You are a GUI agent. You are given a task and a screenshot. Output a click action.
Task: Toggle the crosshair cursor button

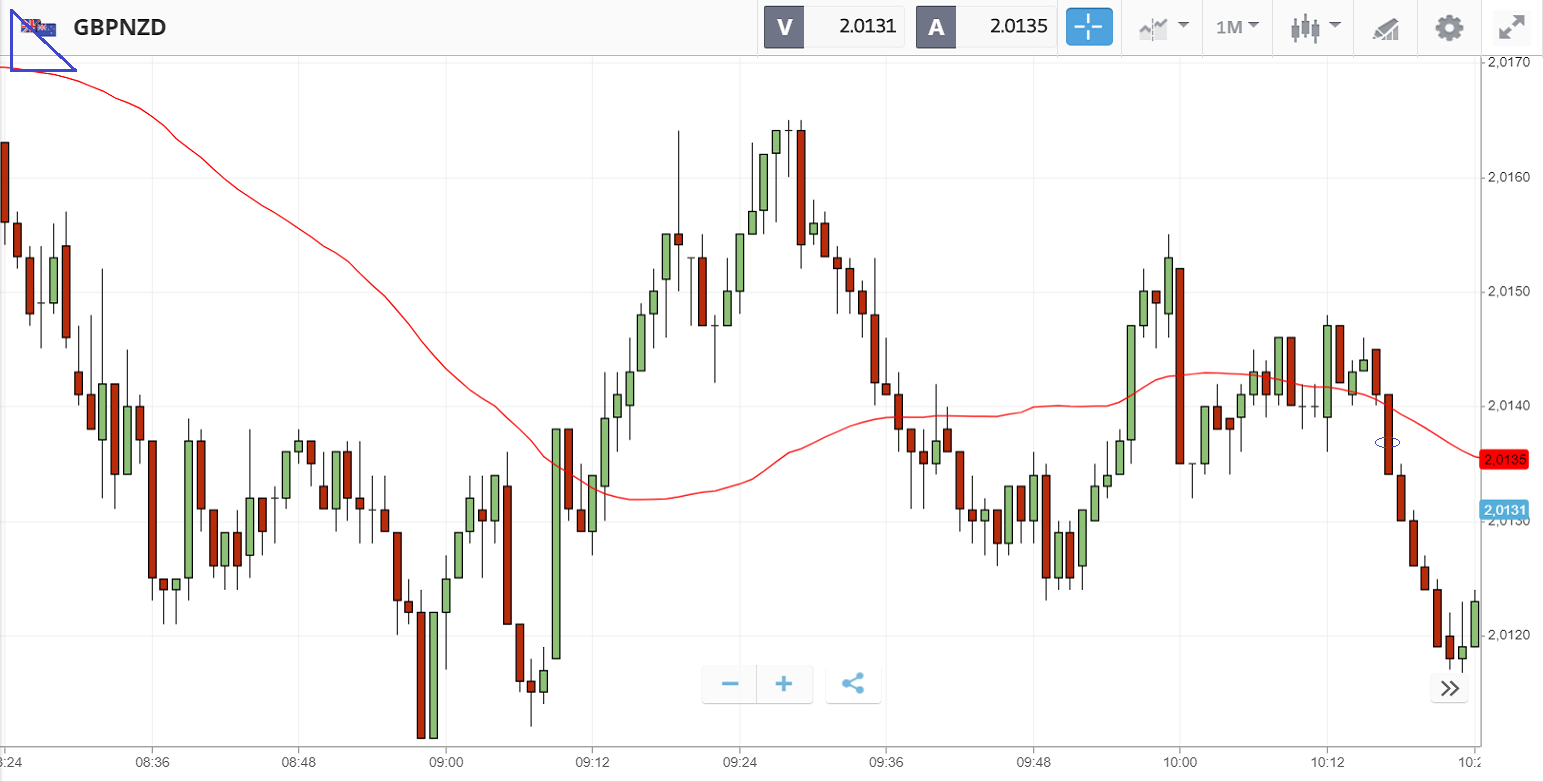click(1089, 27)
